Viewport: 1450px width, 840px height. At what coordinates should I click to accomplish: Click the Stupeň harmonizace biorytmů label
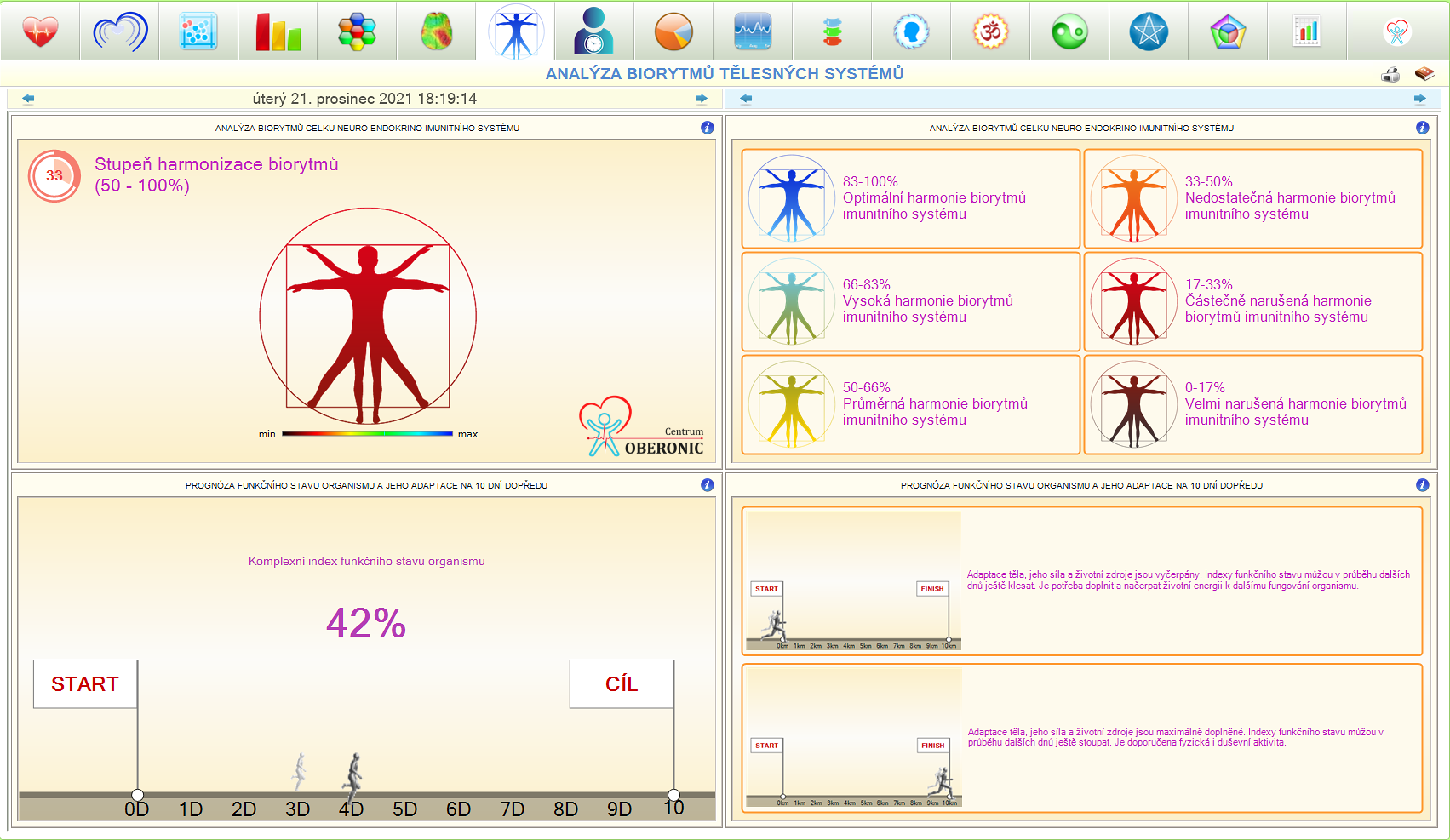click(216, 175)
